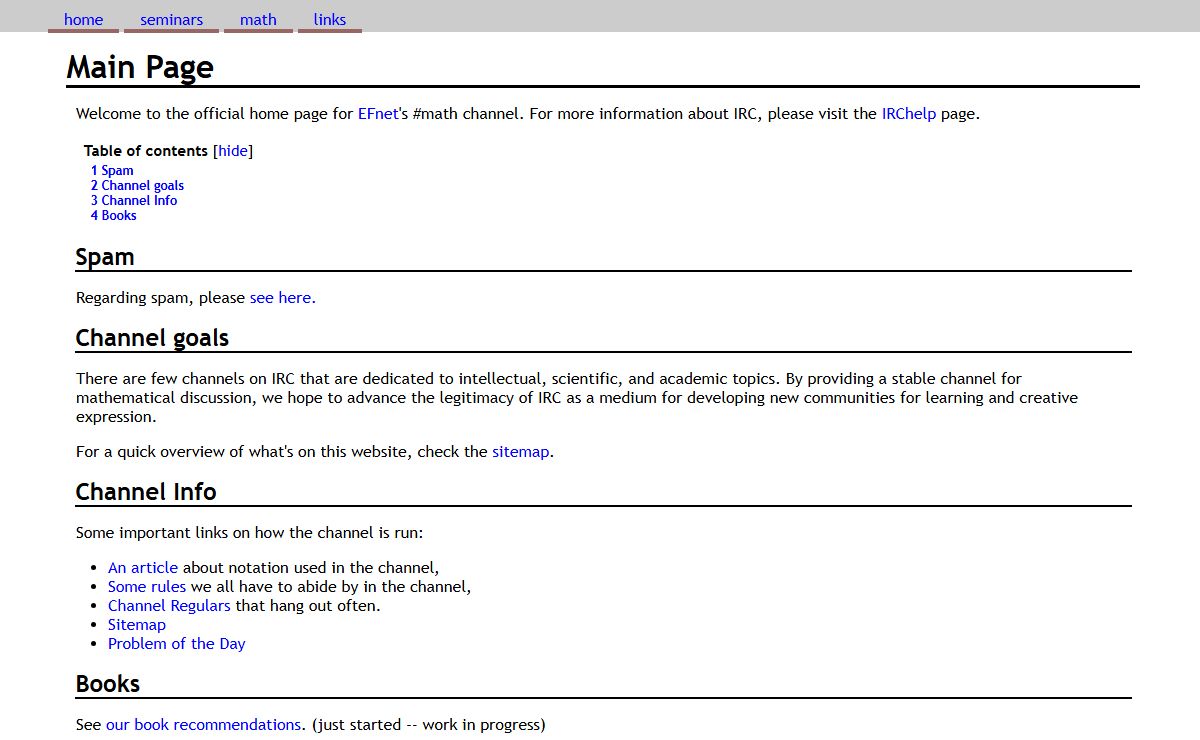This screenshot has width=1200, height=740.
Task: Click the 'Table of contents' label
Action: point(146,151)
